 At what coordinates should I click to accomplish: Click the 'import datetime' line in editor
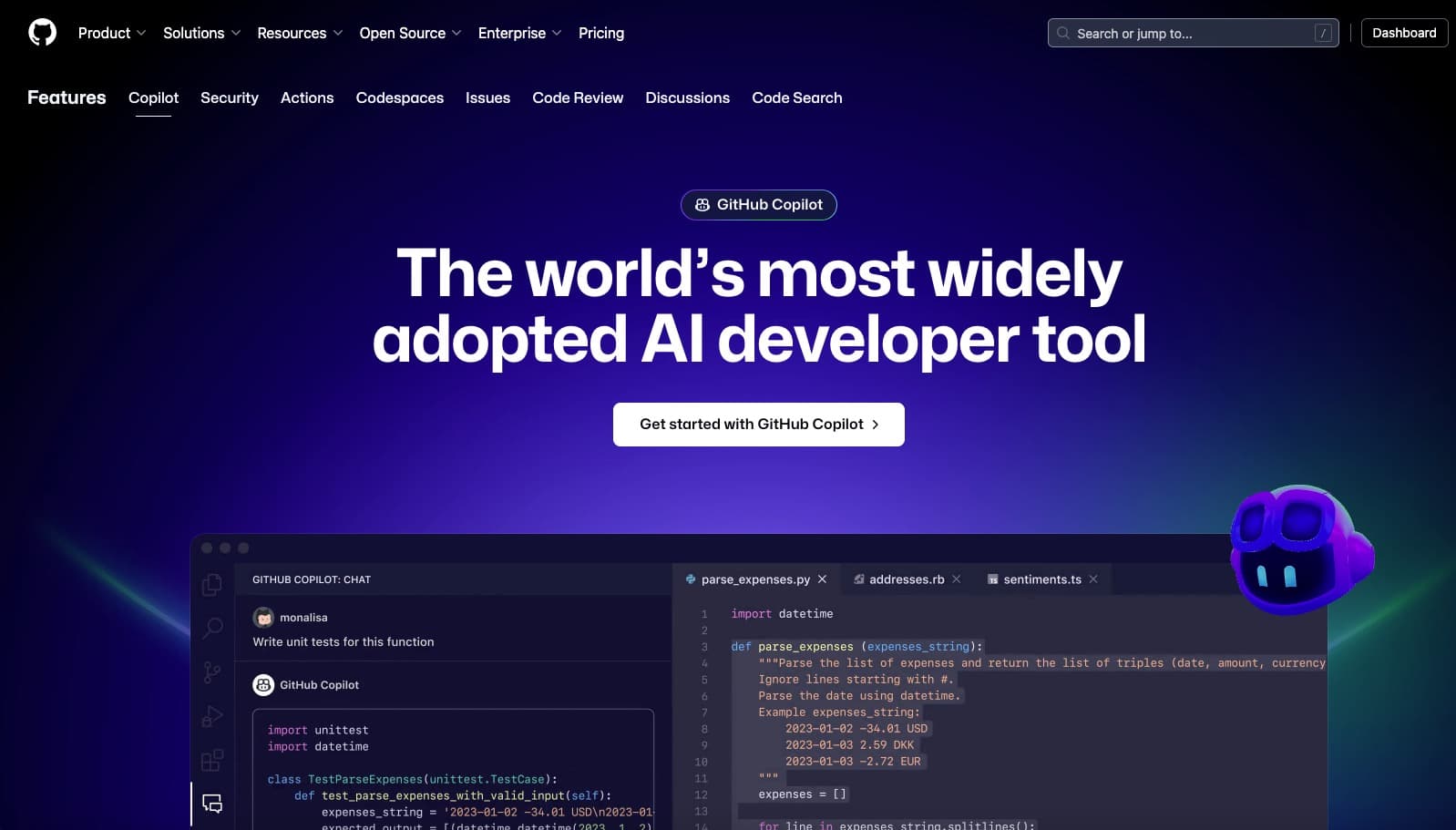coord(782,614)
